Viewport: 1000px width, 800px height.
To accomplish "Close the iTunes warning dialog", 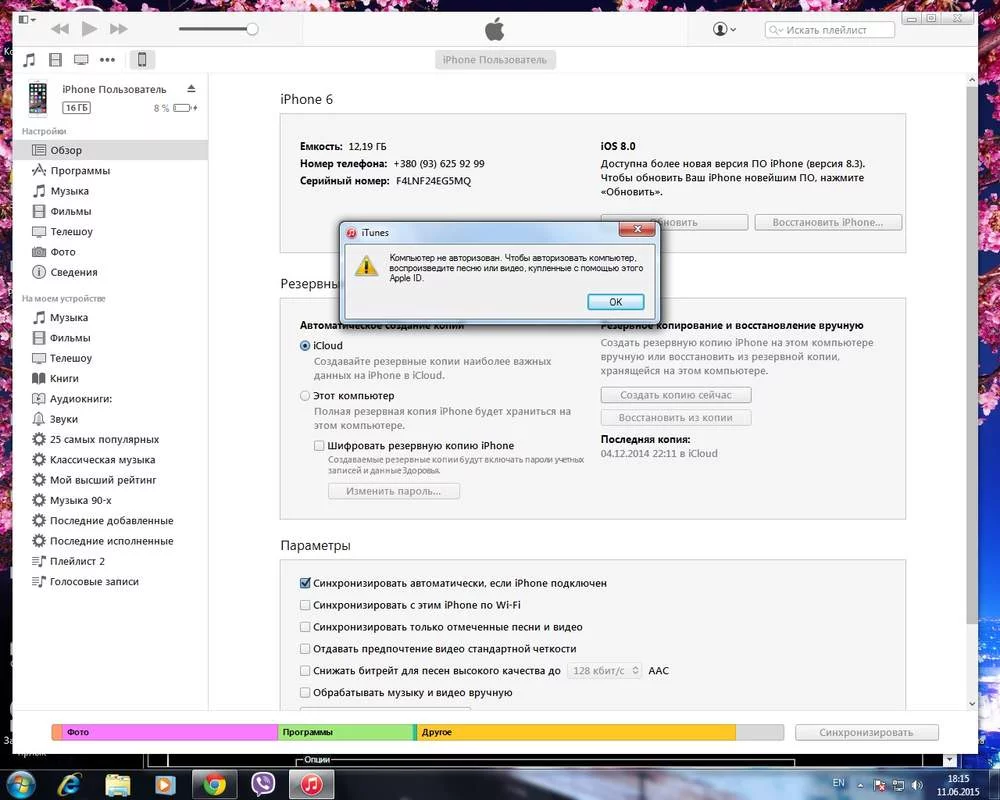I will point(637,229).
